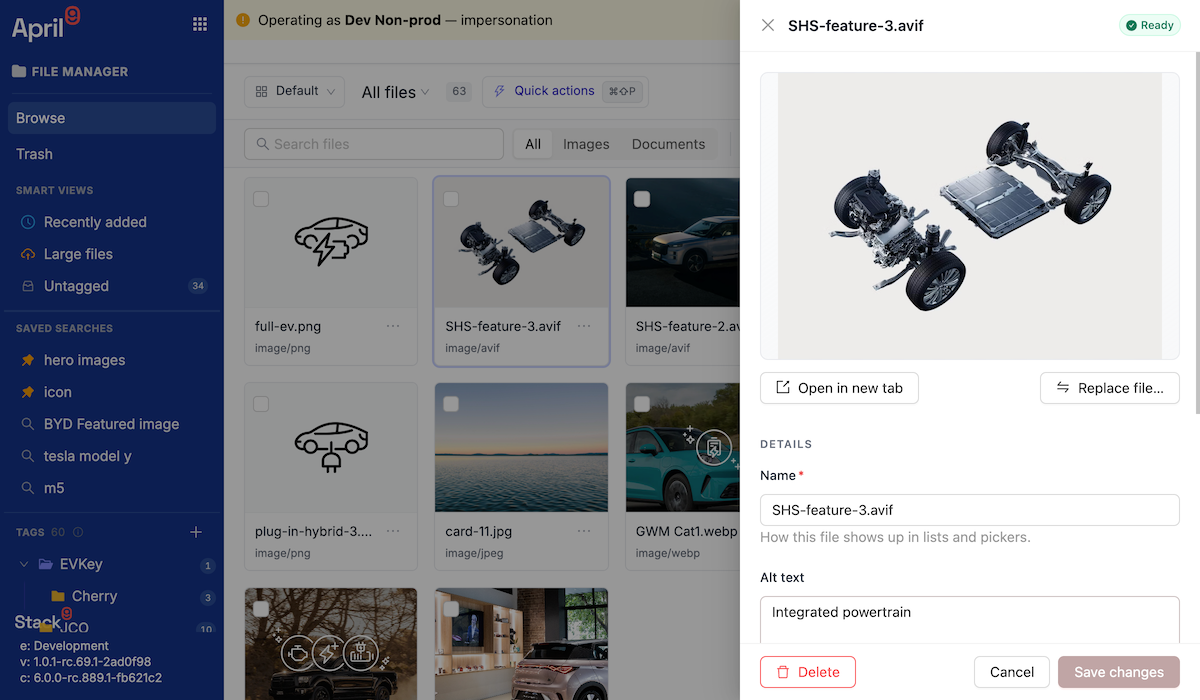
Task: Select the card-11.jpg checkbox
Action: point(451,404)
